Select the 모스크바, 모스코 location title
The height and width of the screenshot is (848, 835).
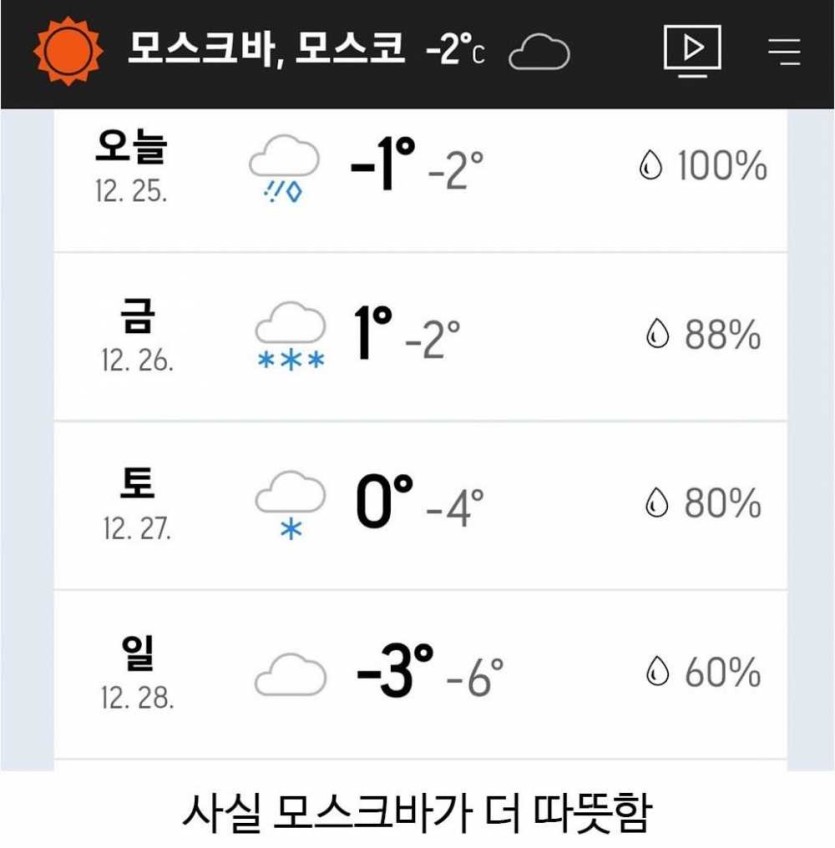pyautogui.click(x=266, y=49)
